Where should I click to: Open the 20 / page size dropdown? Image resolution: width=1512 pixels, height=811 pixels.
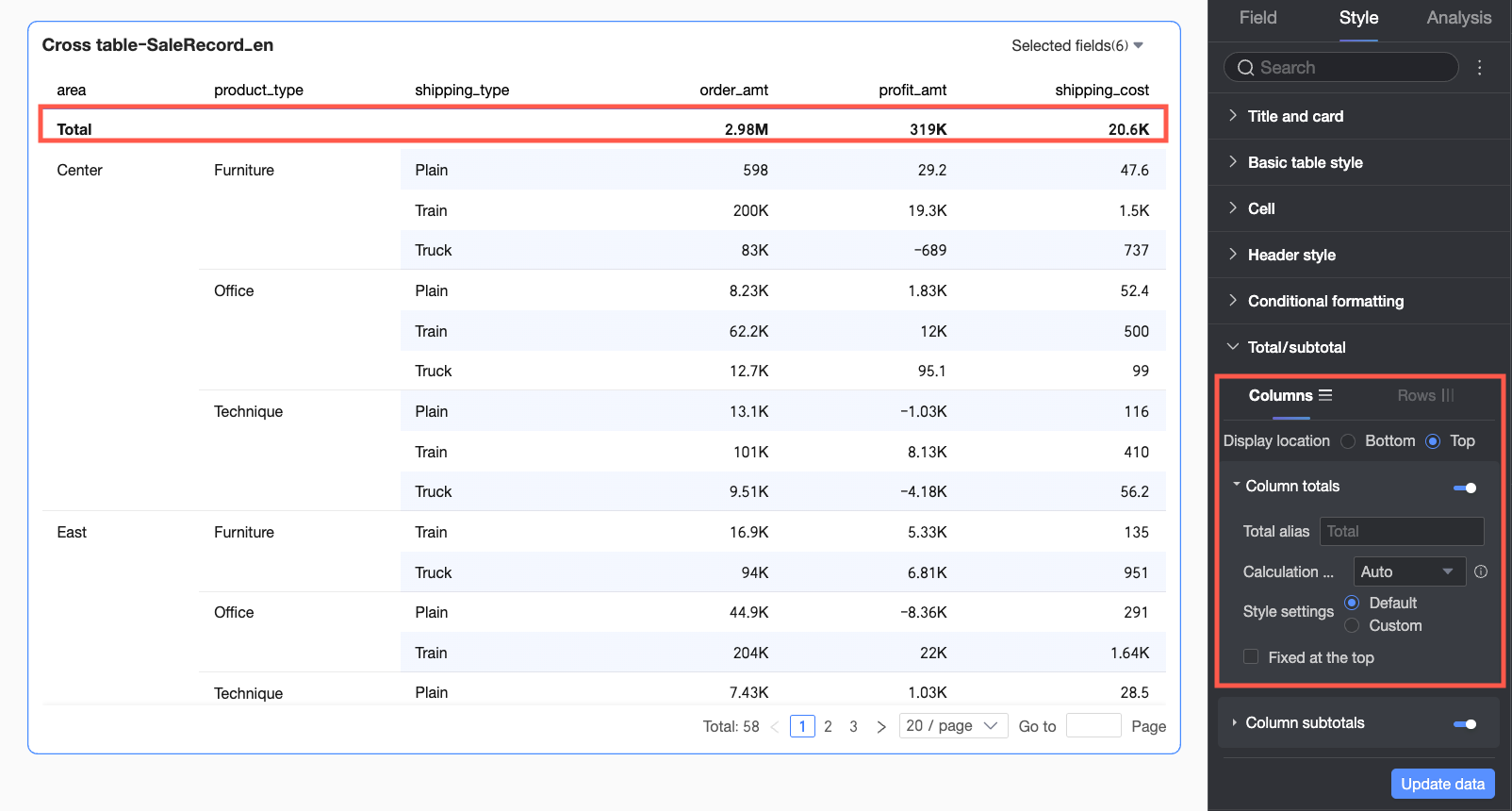pyautogui.click(x=952, y=726)
